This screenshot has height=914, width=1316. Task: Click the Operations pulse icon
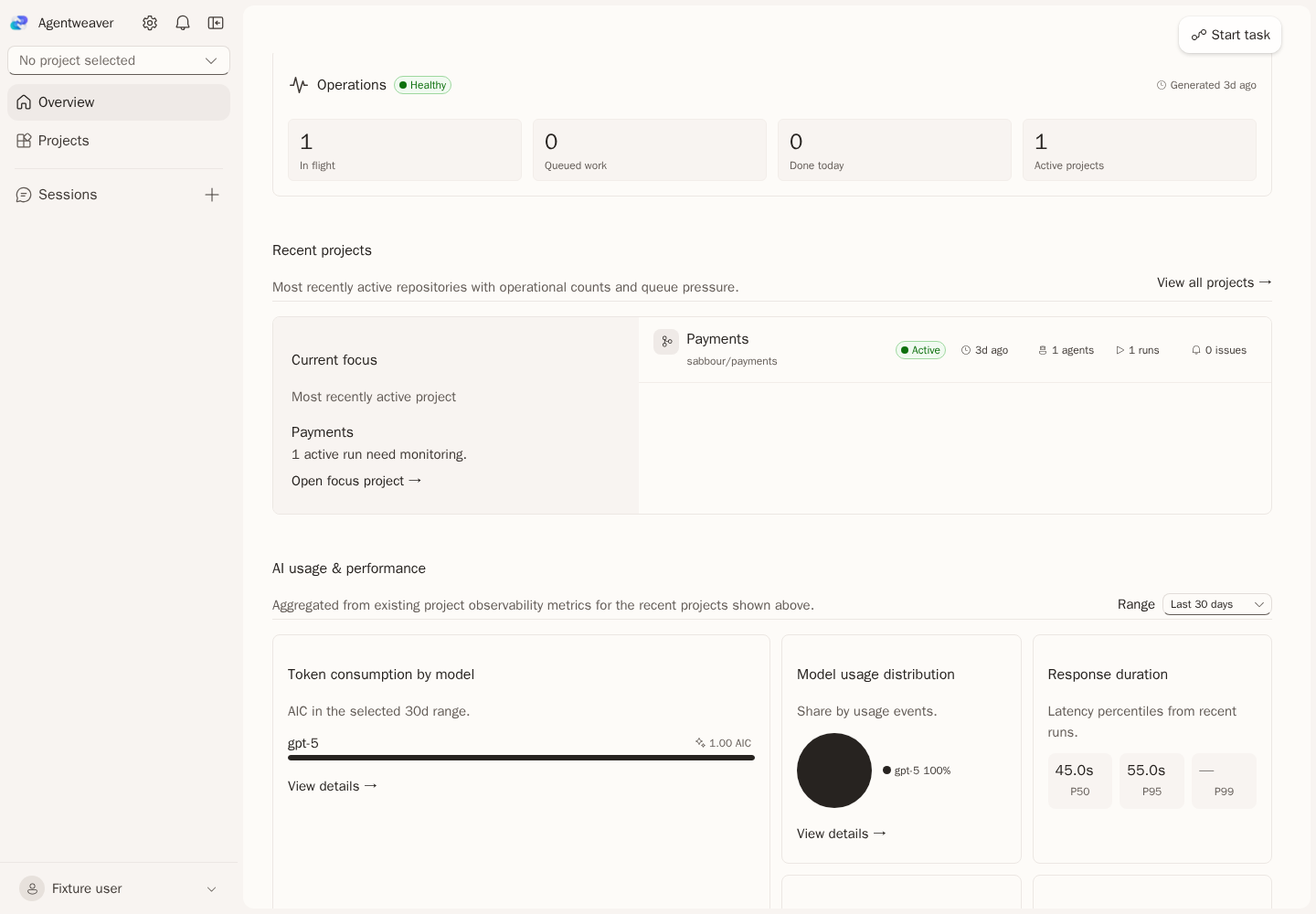(299, 85)
